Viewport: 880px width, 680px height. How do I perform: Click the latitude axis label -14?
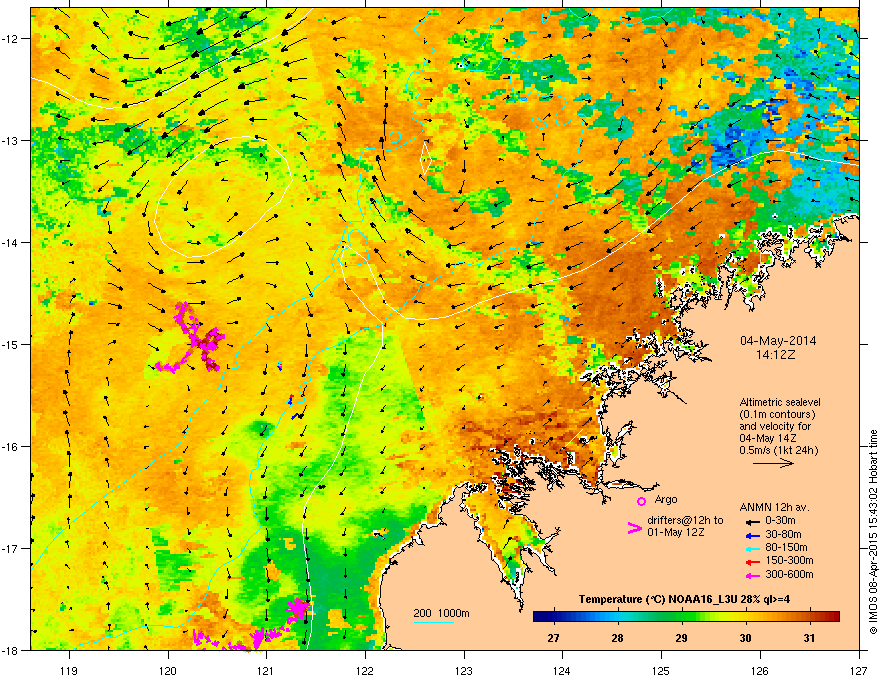point(11,243)
